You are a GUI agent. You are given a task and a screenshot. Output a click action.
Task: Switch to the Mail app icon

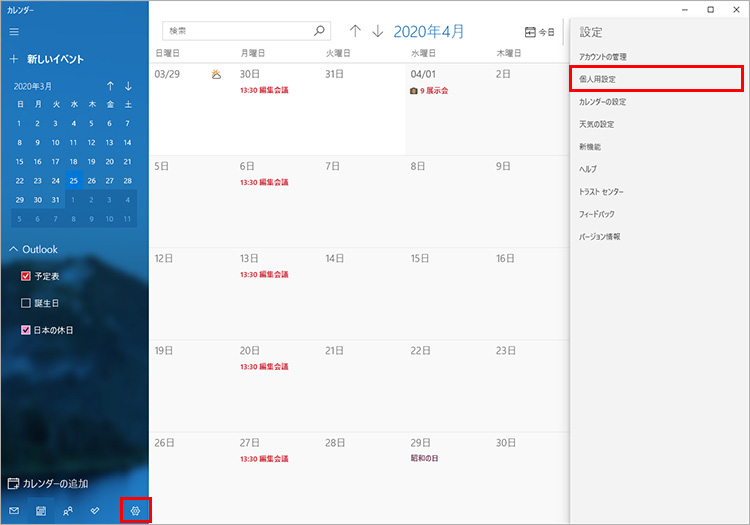(14, 511)
